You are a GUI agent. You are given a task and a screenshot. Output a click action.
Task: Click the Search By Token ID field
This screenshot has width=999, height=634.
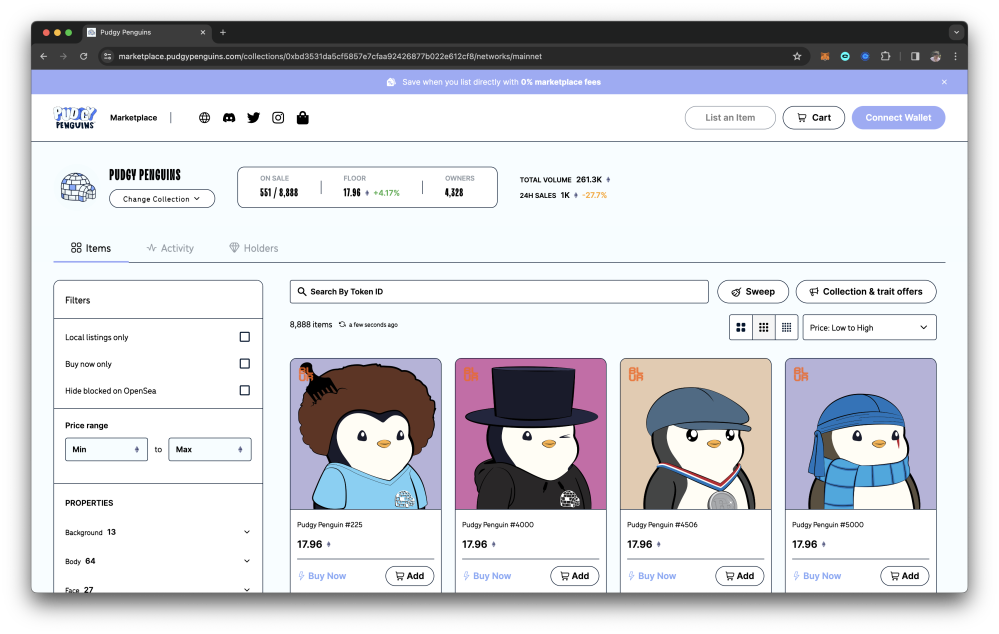pos(499,292)
